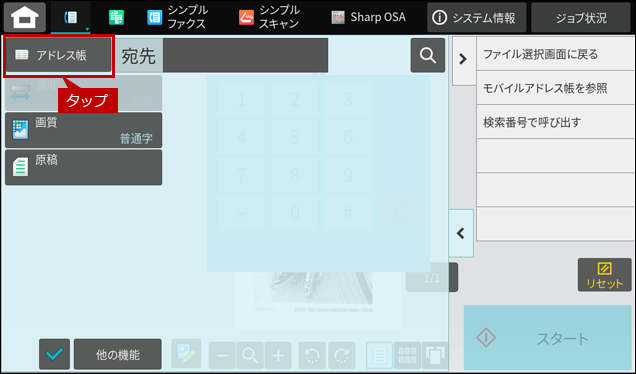The height and width of the screenshot is (374, 636).
Task: Toggle the checkmark button beside 他の機能
Action: pyautogui.click(x=54, y=354)
